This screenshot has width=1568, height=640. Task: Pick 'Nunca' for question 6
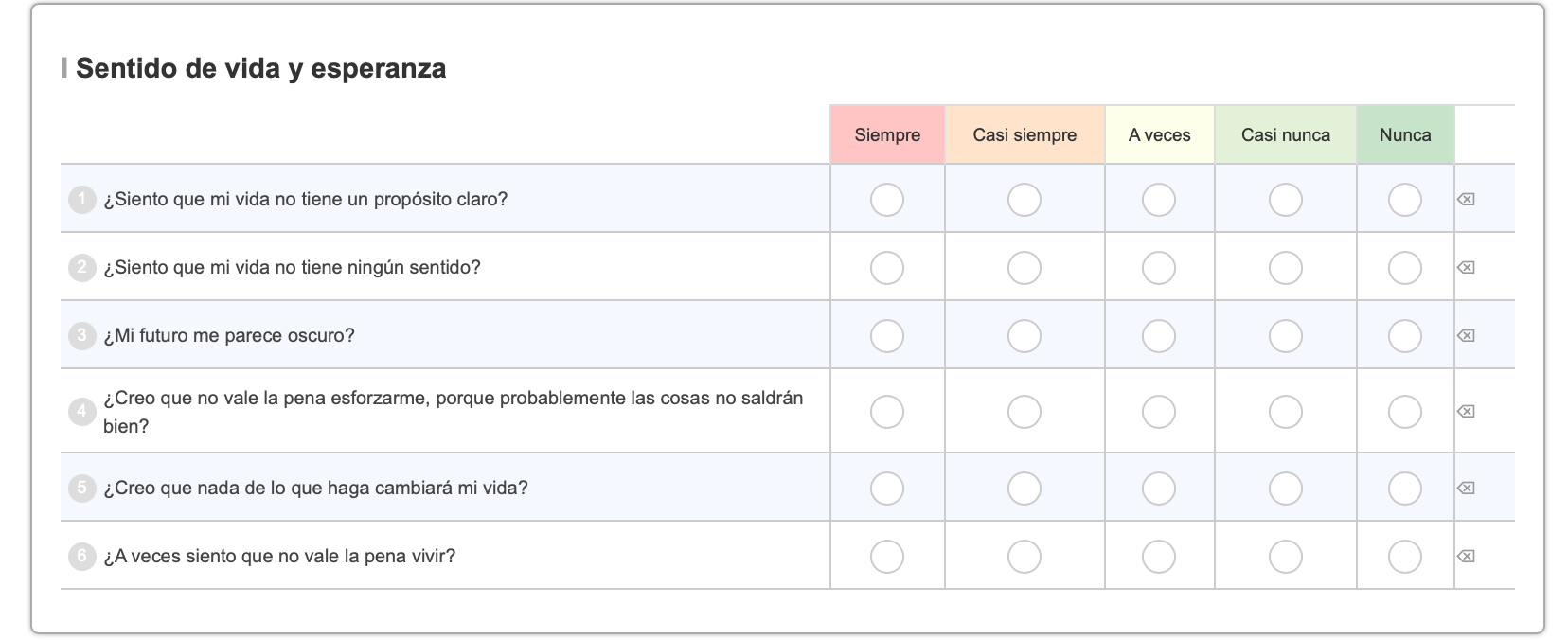click(1405, 557)
